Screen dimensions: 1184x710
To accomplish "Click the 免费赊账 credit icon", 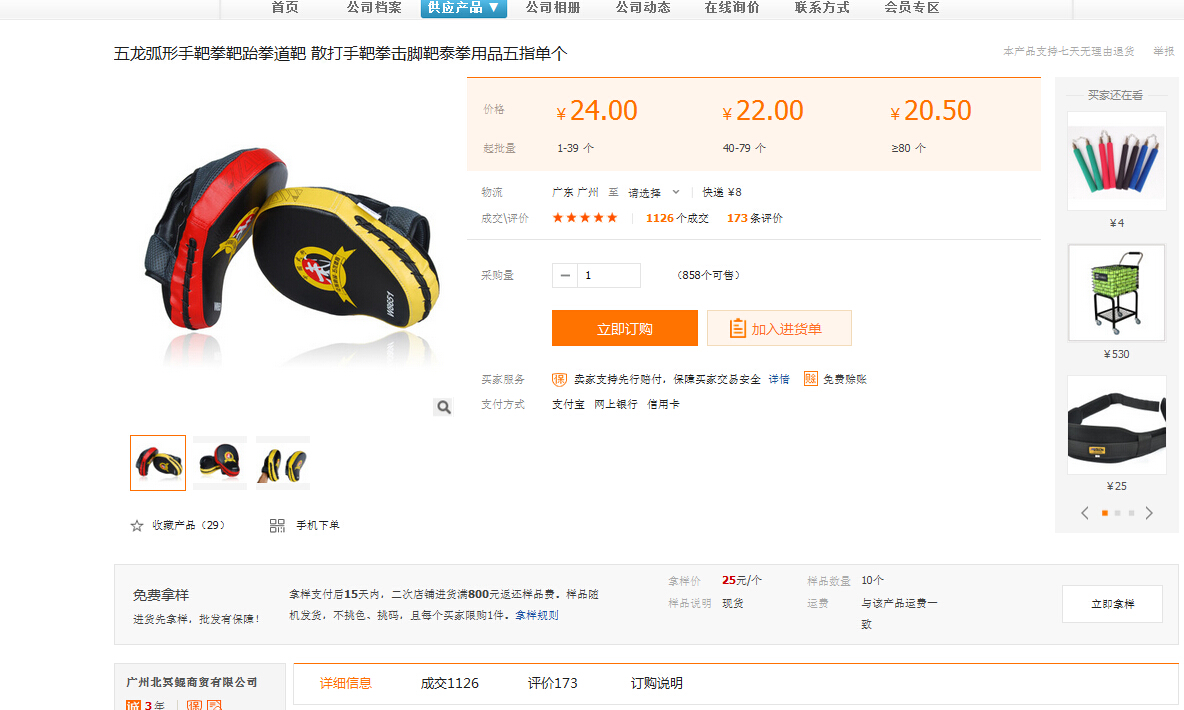I will click(x=810, y=379).
